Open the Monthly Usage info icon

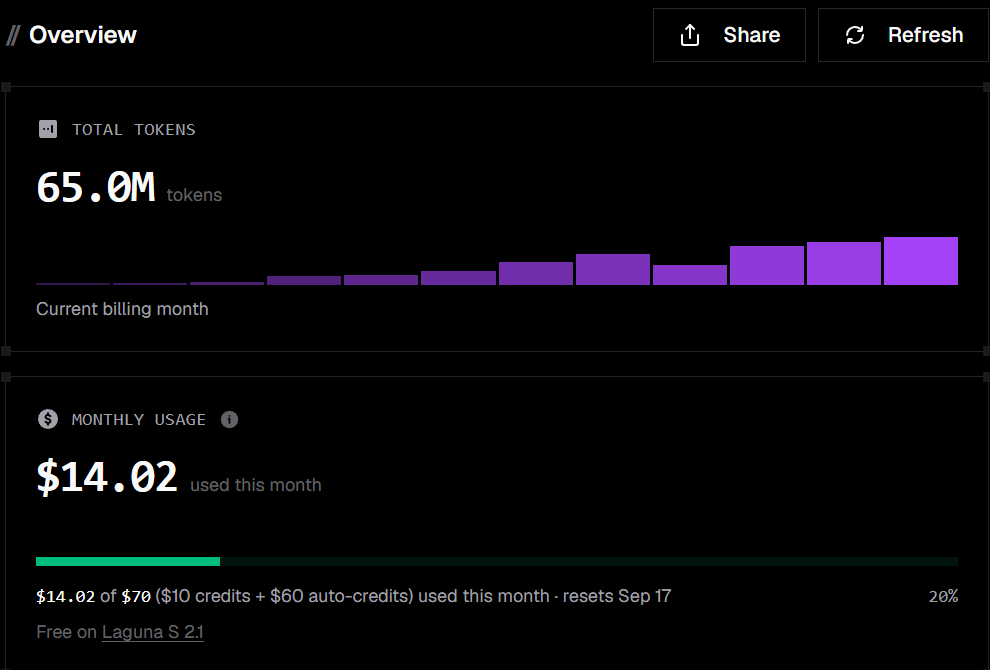[x=229, y=419]
